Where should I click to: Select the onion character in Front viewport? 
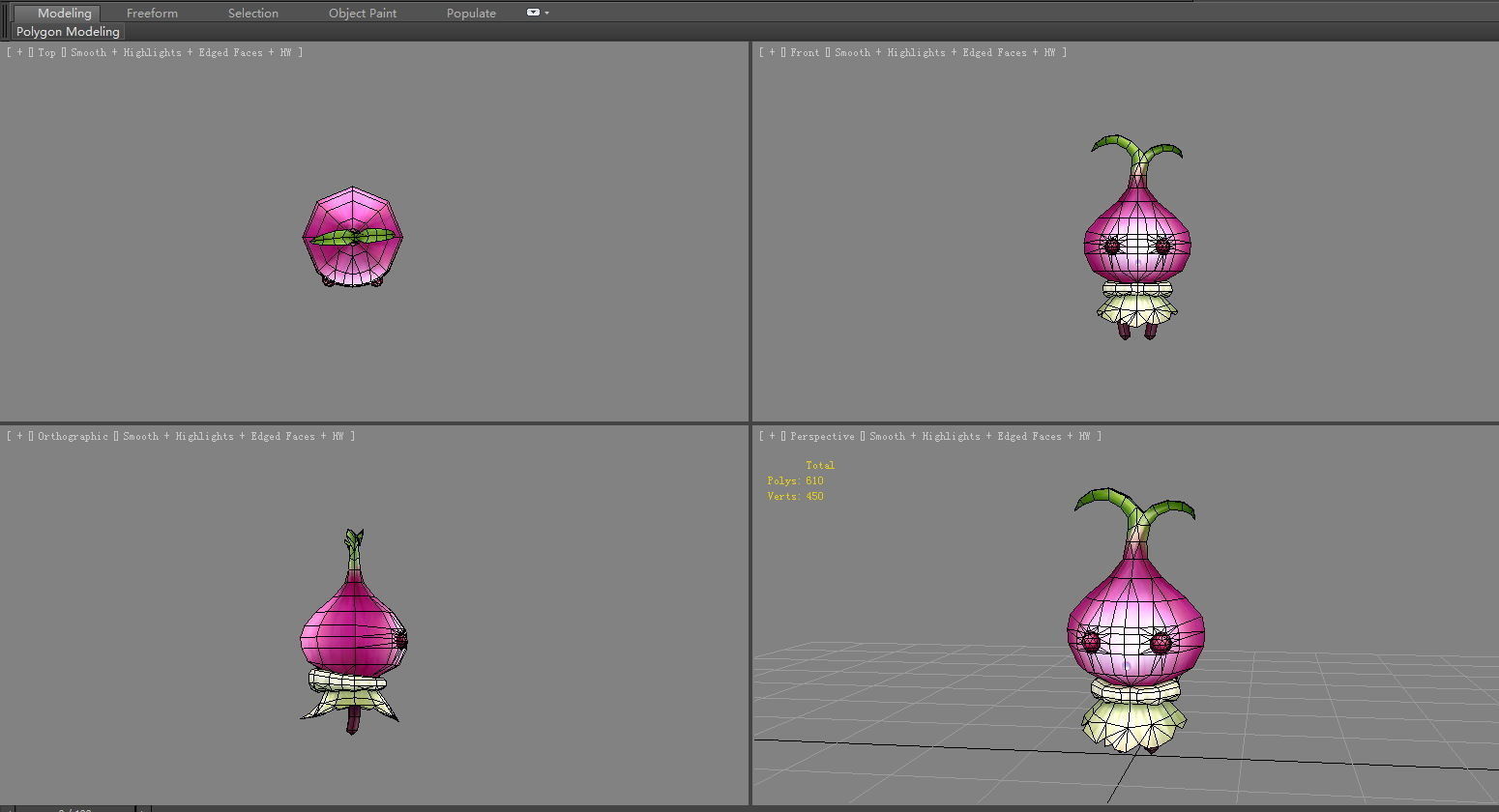pyautogui.click(x=1137, y=239)
